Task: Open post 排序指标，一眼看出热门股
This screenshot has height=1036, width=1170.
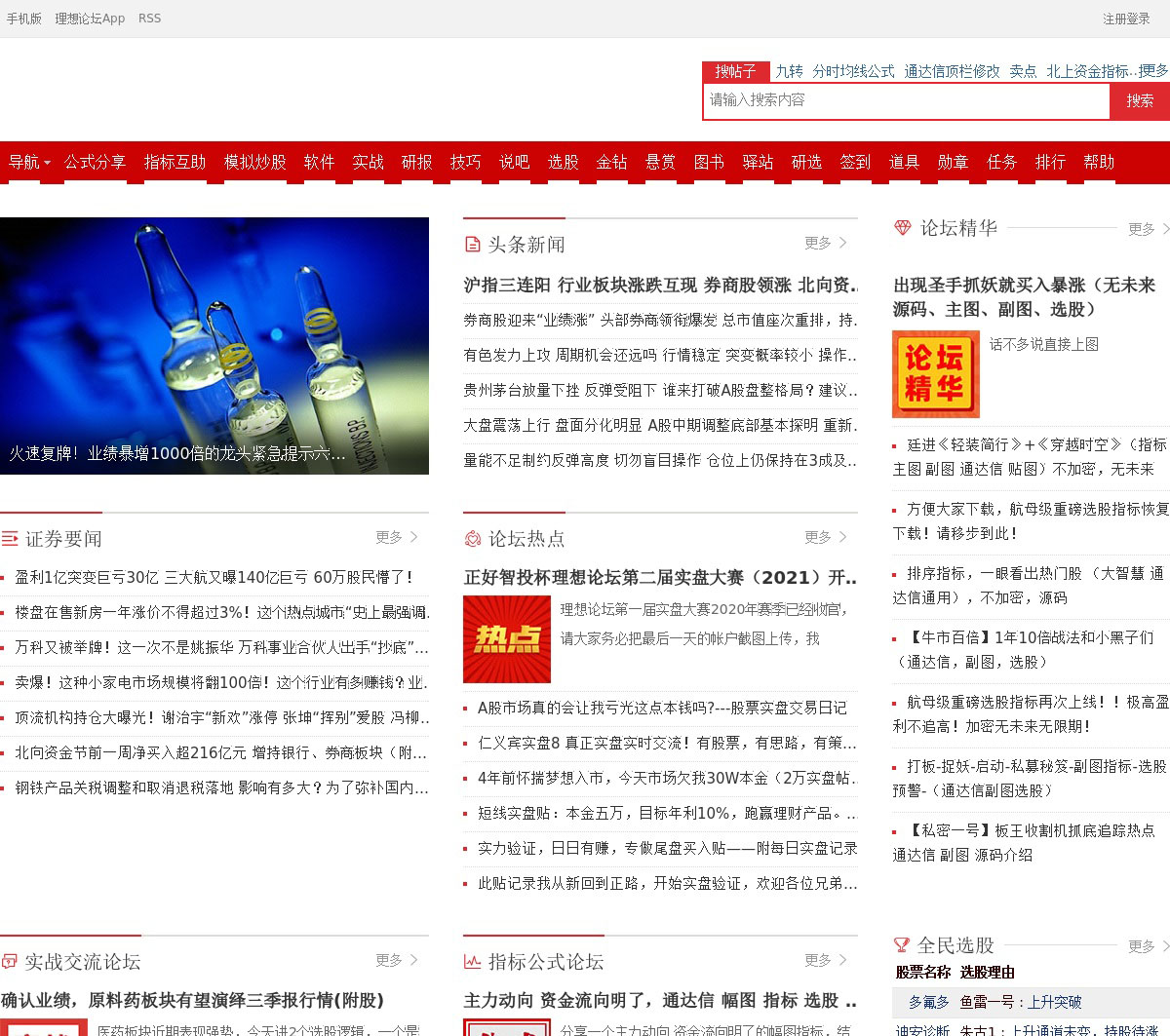Action: 1030,586
